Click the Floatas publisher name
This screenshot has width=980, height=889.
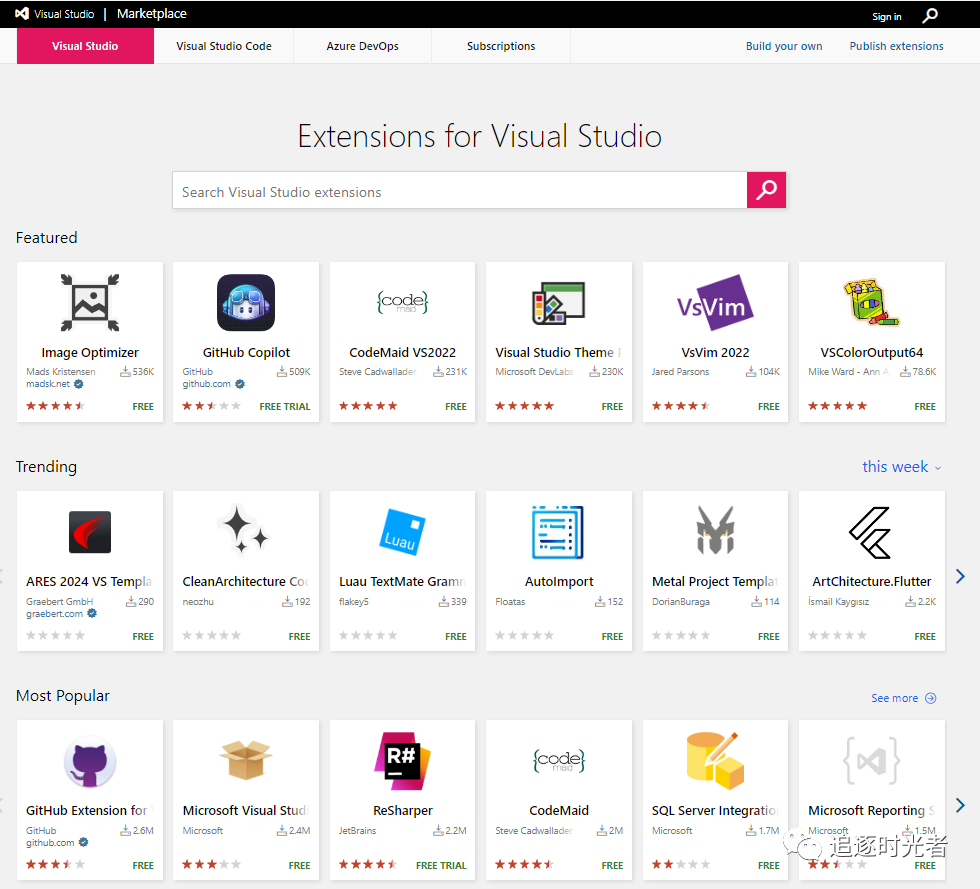click(x=510, y=601)
